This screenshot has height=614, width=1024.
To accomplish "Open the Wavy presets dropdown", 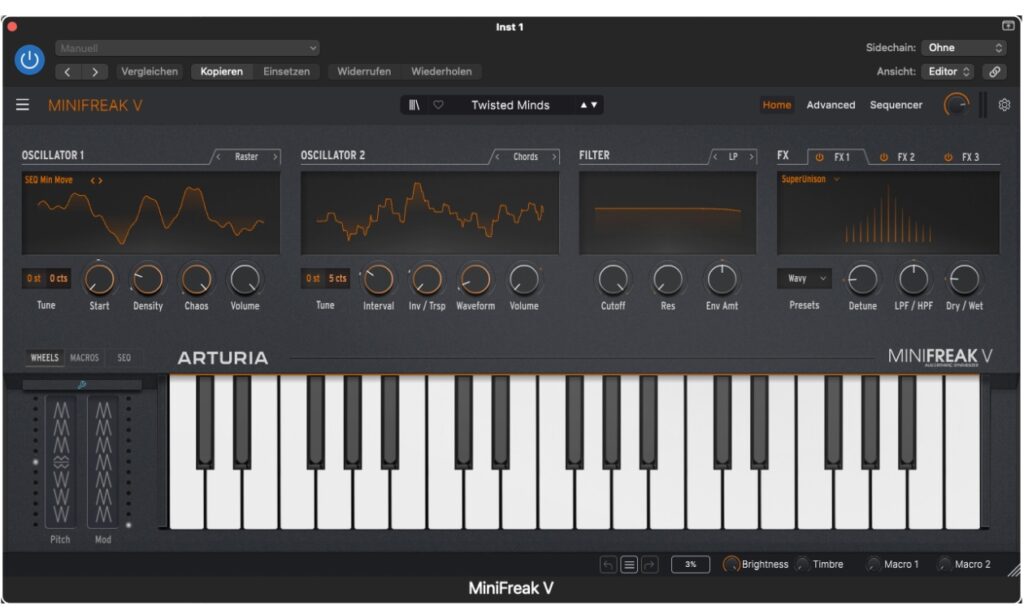I will tap(804, 278).
